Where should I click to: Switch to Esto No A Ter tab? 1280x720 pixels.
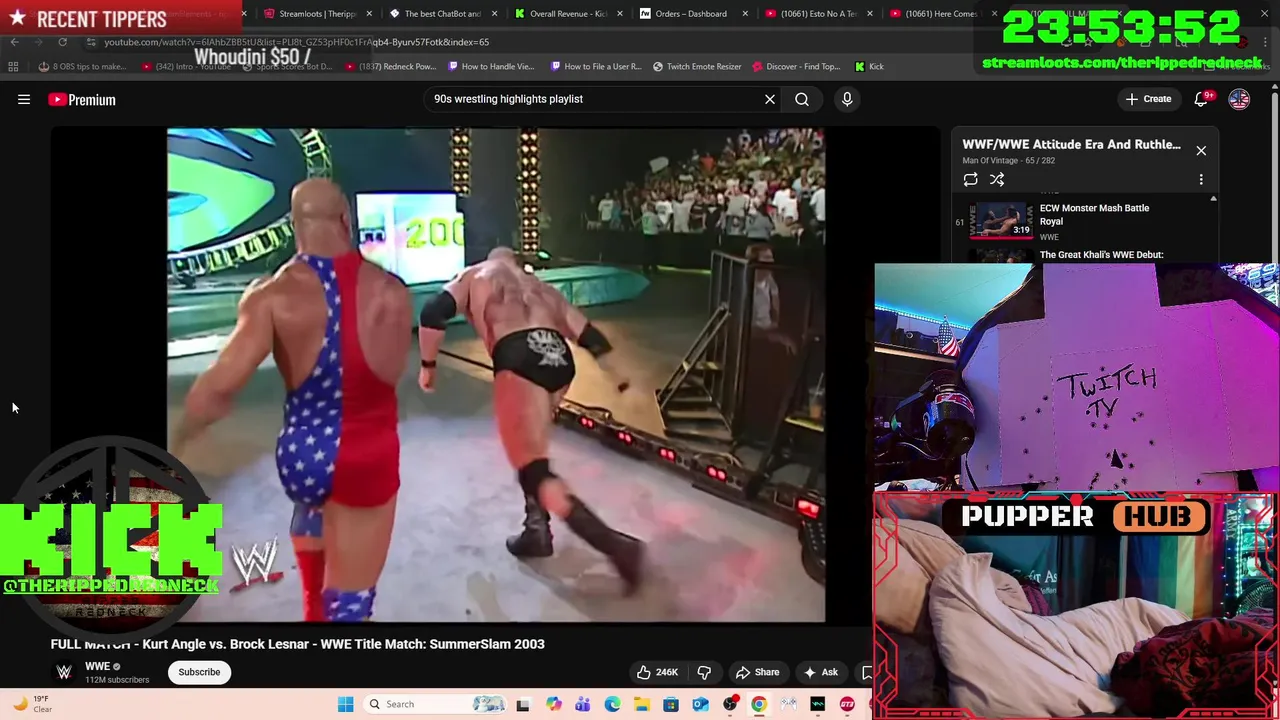tap(817, 14)
